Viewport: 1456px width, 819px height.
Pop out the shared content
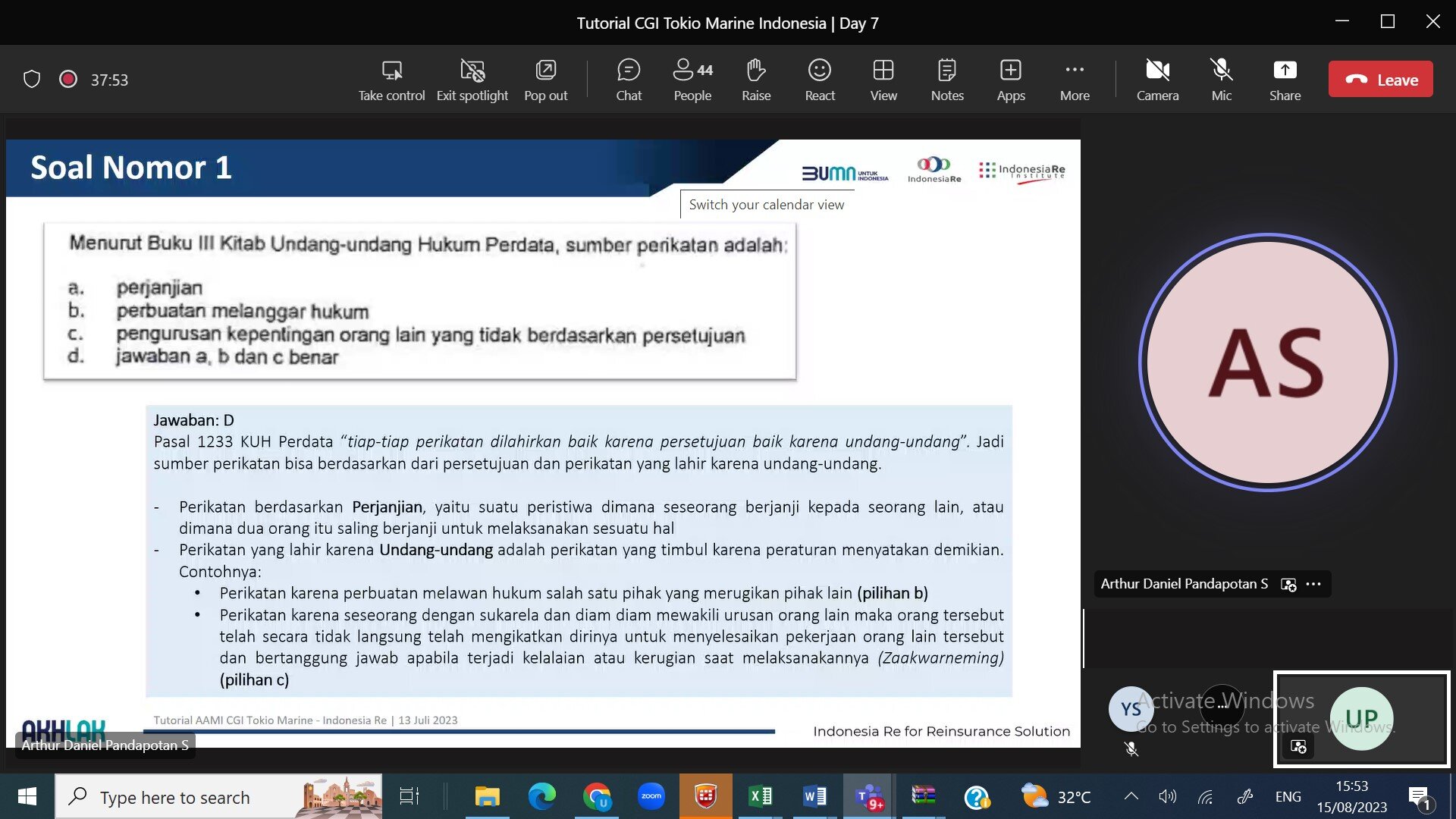pos(545,80)
